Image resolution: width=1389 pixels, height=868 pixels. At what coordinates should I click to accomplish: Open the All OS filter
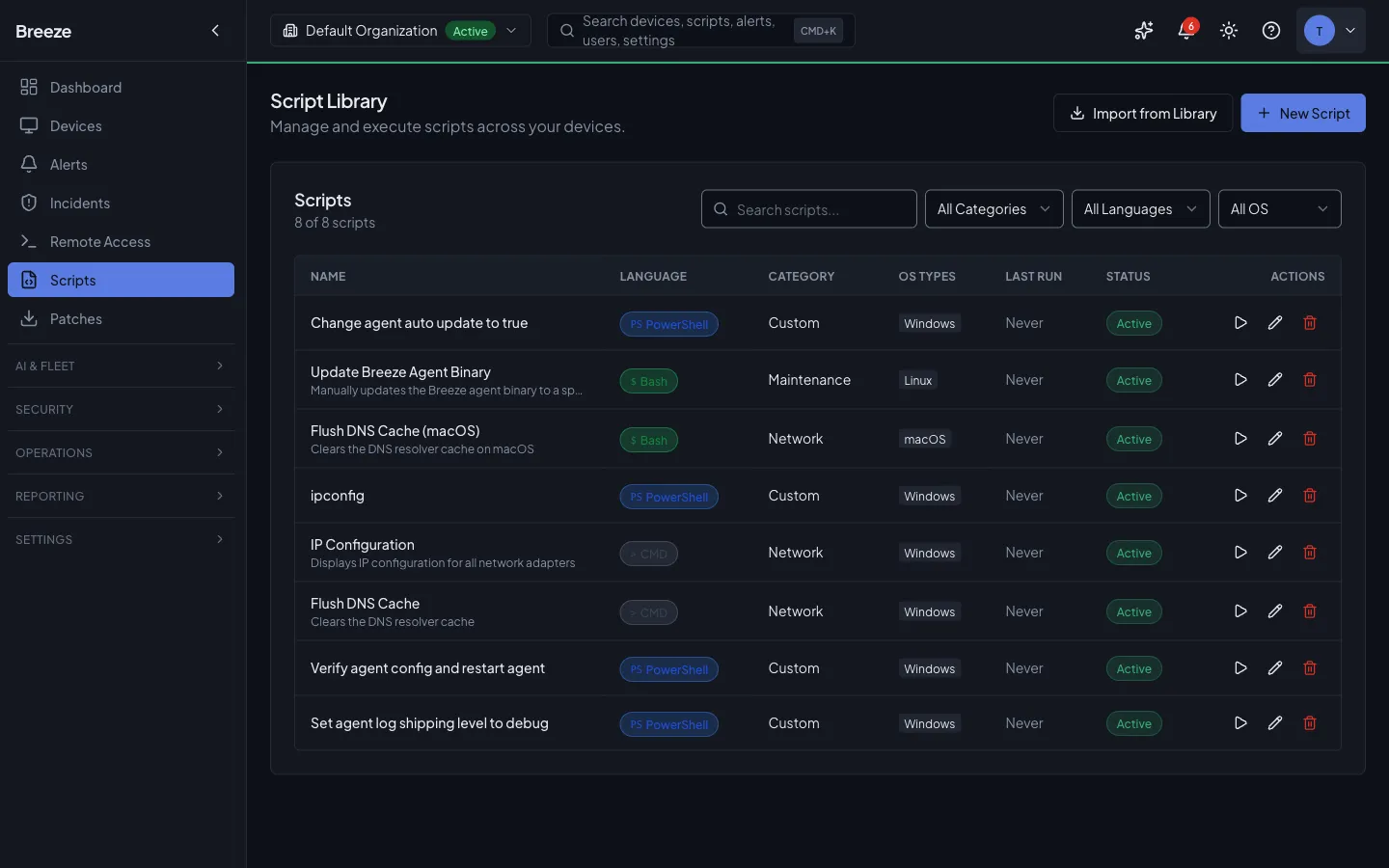[1280, 208]
